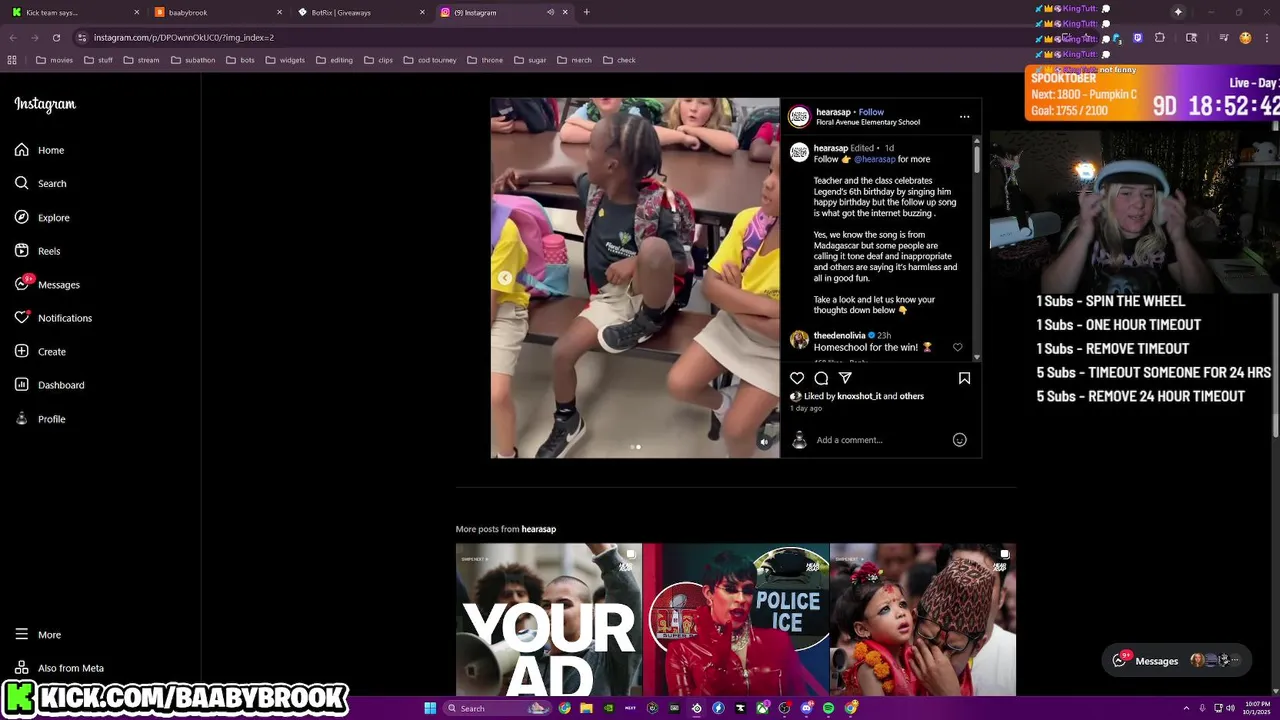The width and height of the screenshot is (1280, 720).
Task: Open the post's three-dot options menu
Action: click(964, 116)
